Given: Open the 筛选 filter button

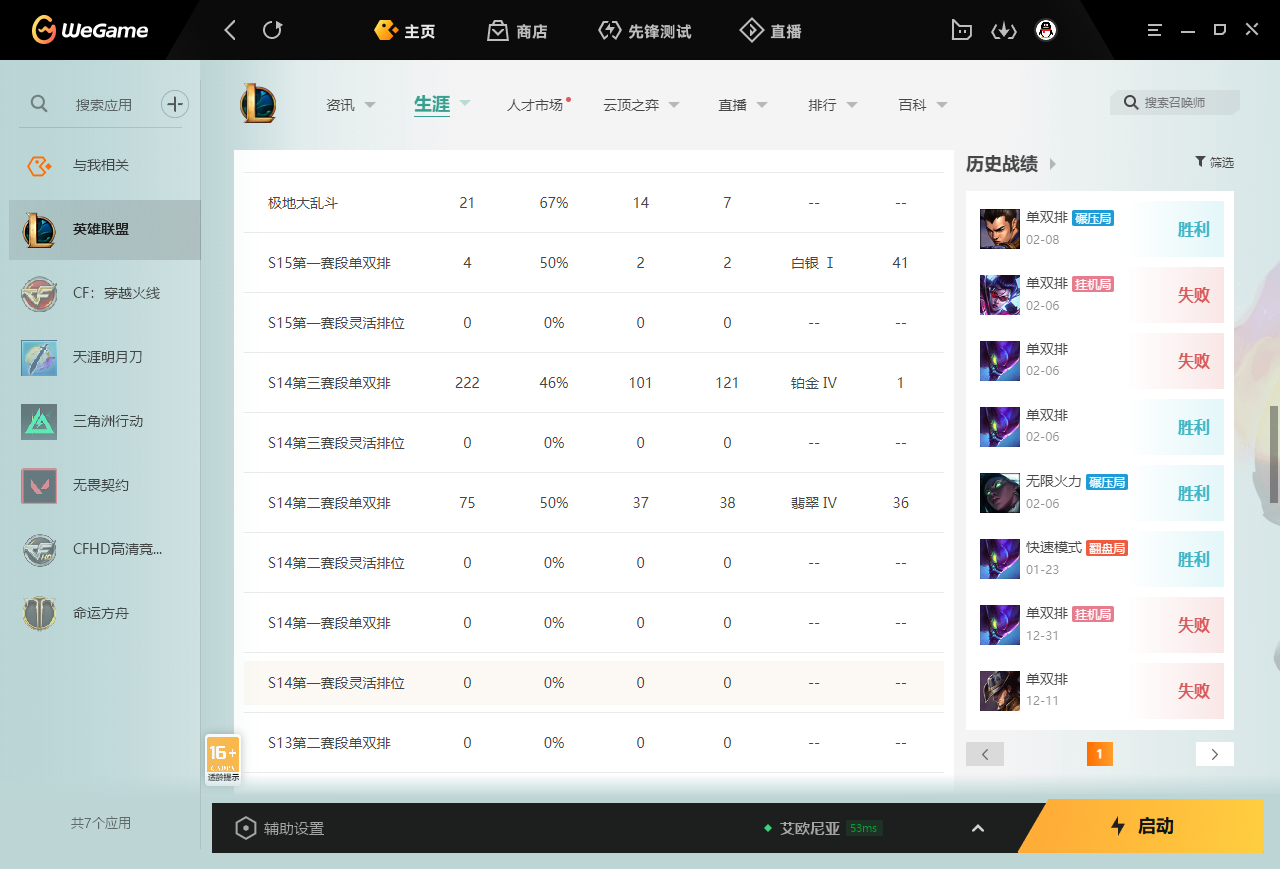Looking at the screenshot, I should [x=1214, y=162].
